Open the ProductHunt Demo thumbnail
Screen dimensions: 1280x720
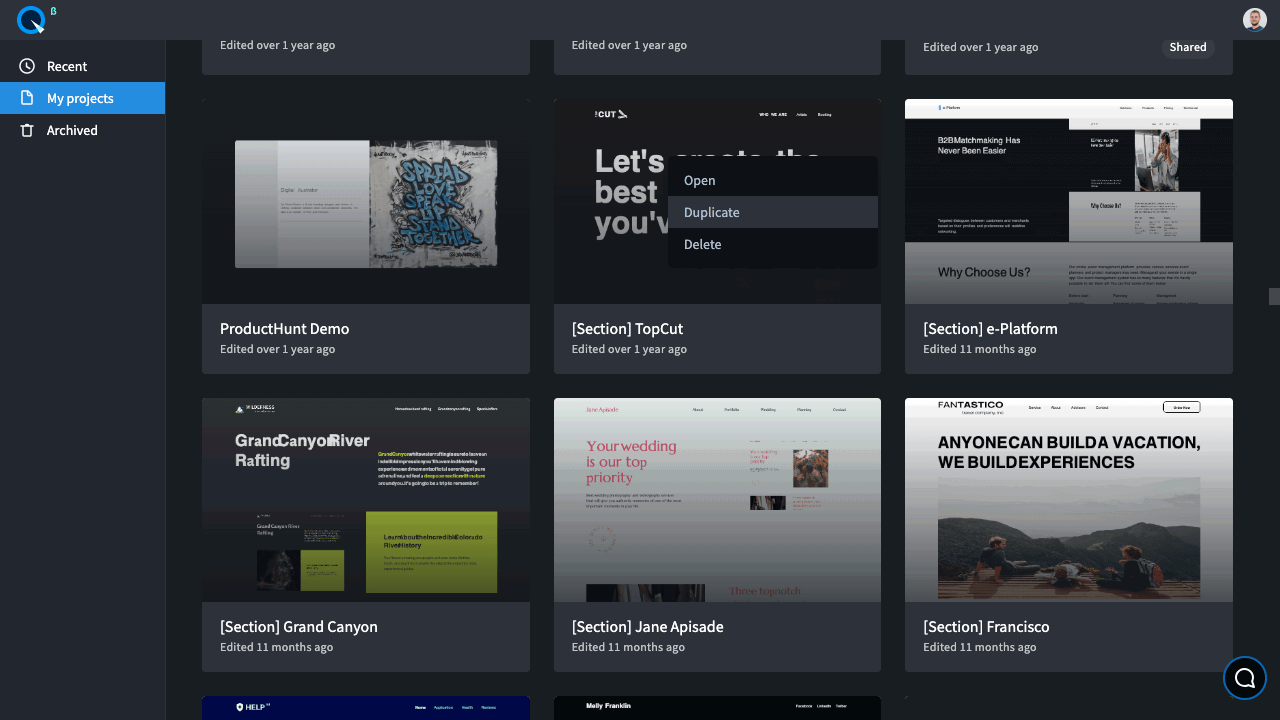(366, 201)
